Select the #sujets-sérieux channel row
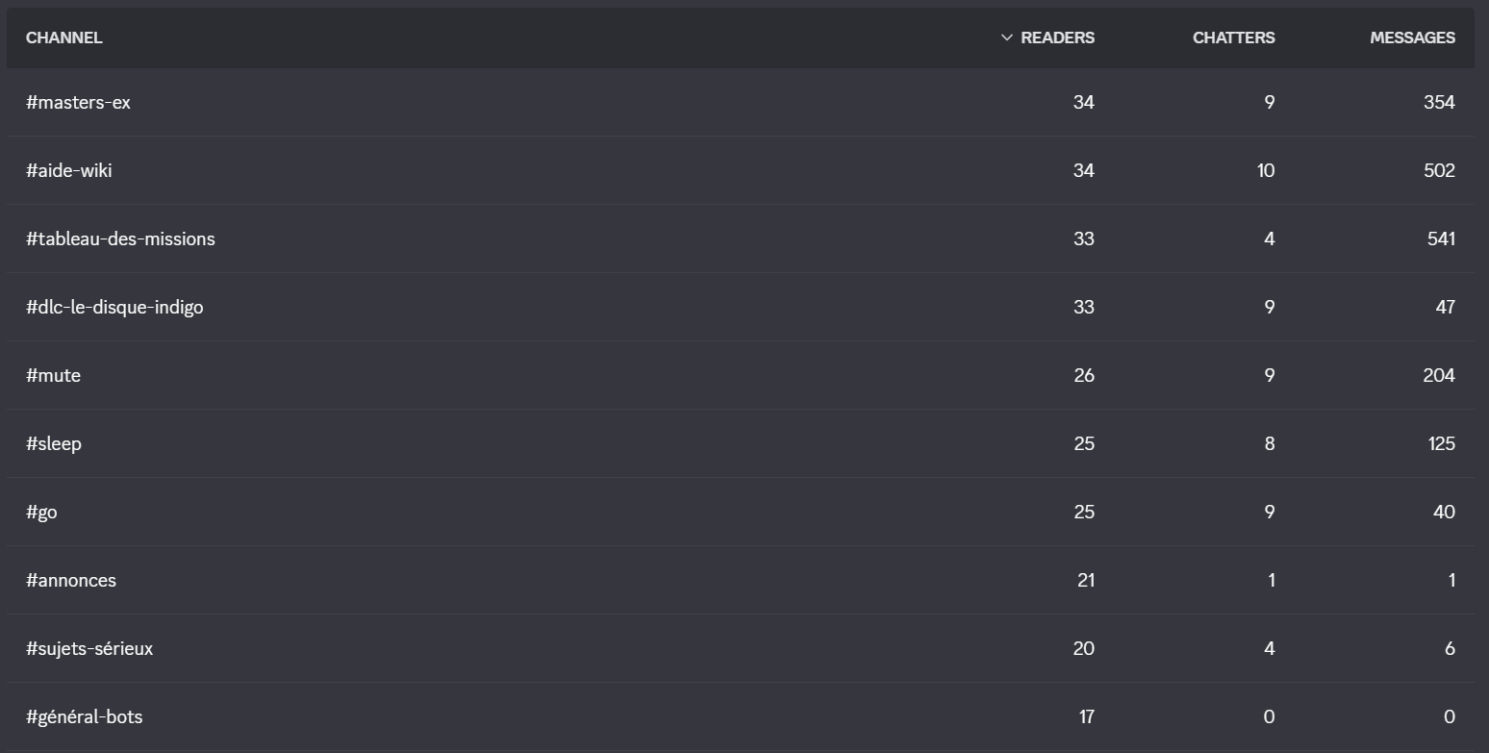The height and width of the screenshot is (753, 1489). coord(740,648)
